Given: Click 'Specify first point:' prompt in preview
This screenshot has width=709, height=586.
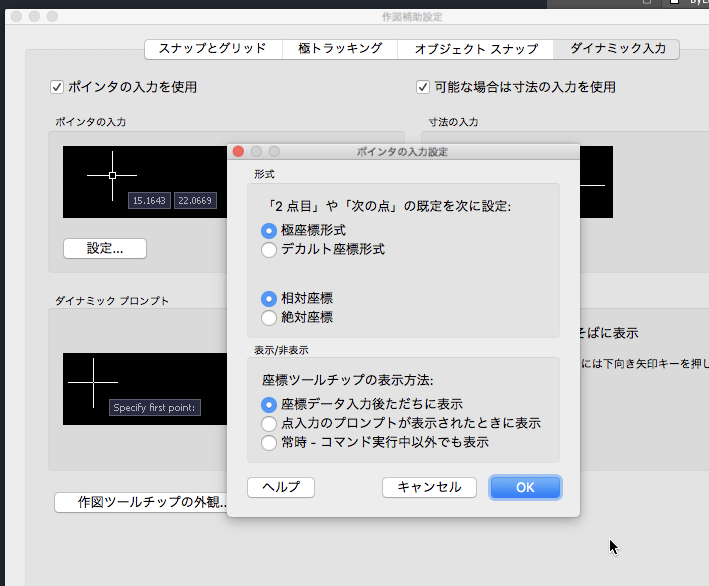Looking at the screenshot, I should [x=154, y=407].
